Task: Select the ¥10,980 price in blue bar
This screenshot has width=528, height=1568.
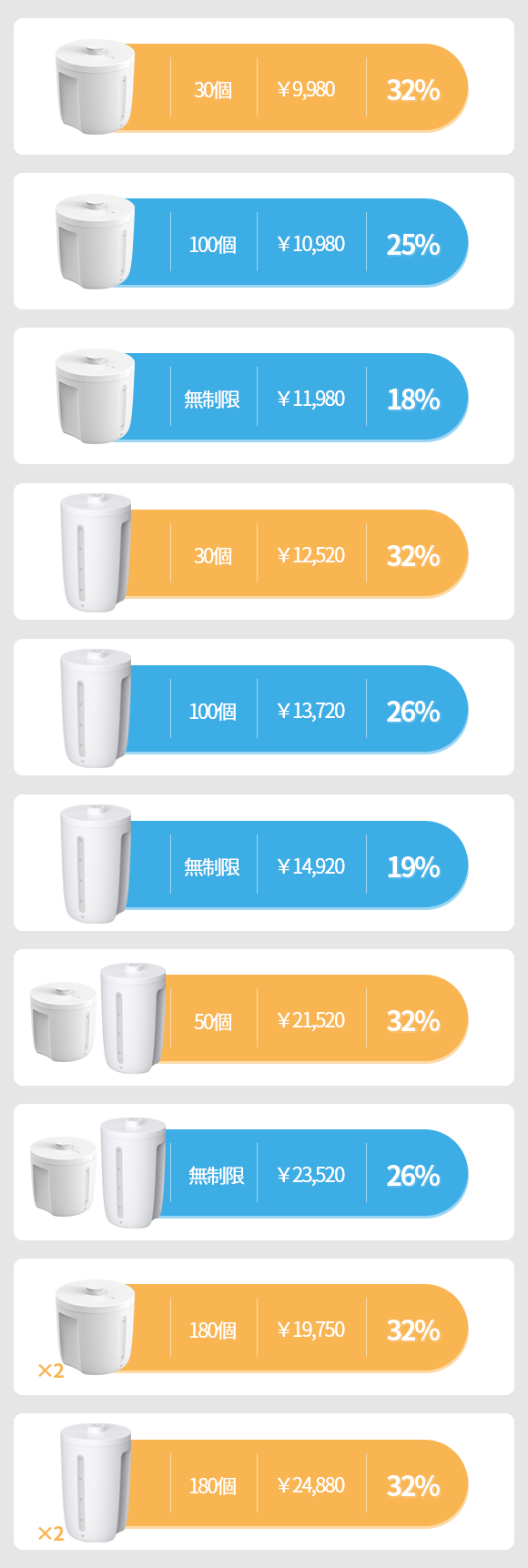Action: point(311,244)
